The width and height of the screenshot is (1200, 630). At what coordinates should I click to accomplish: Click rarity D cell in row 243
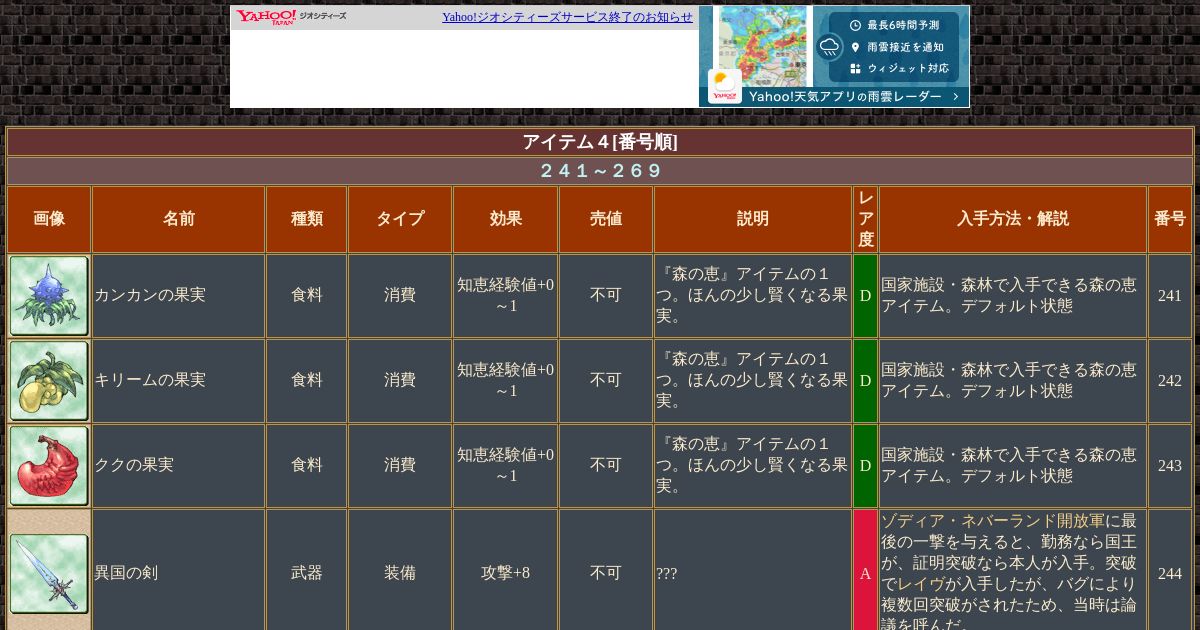tap(866, 466)
